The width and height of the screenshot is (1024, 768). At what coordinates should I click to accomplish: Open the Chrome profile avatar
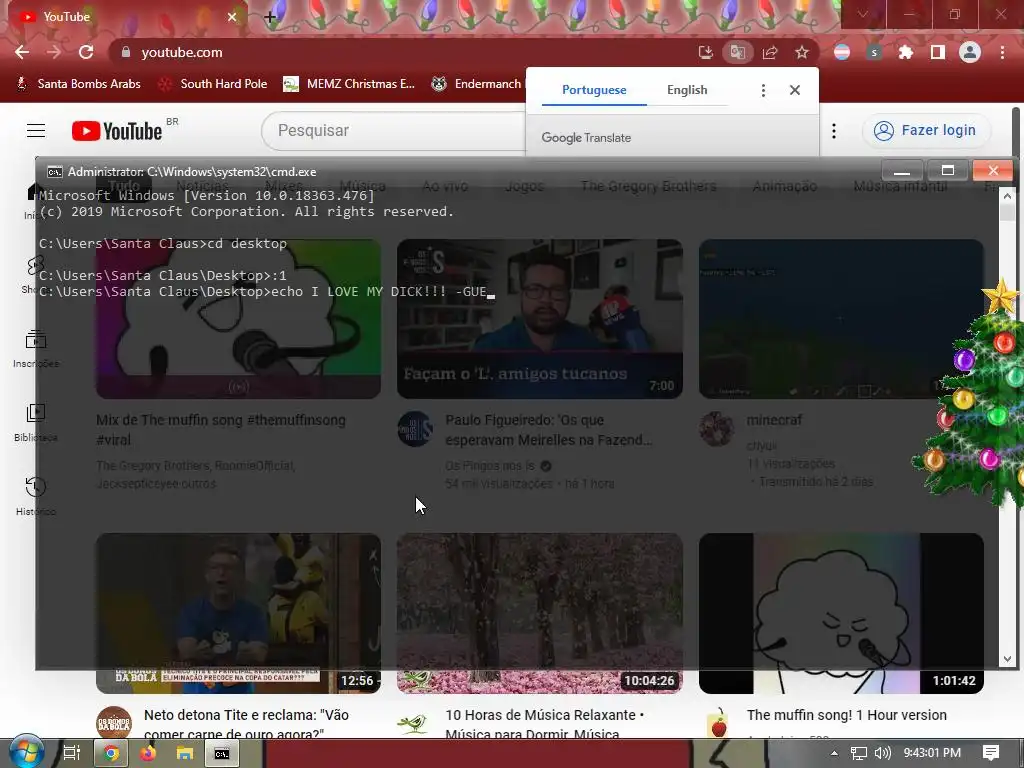pos(970,52)
